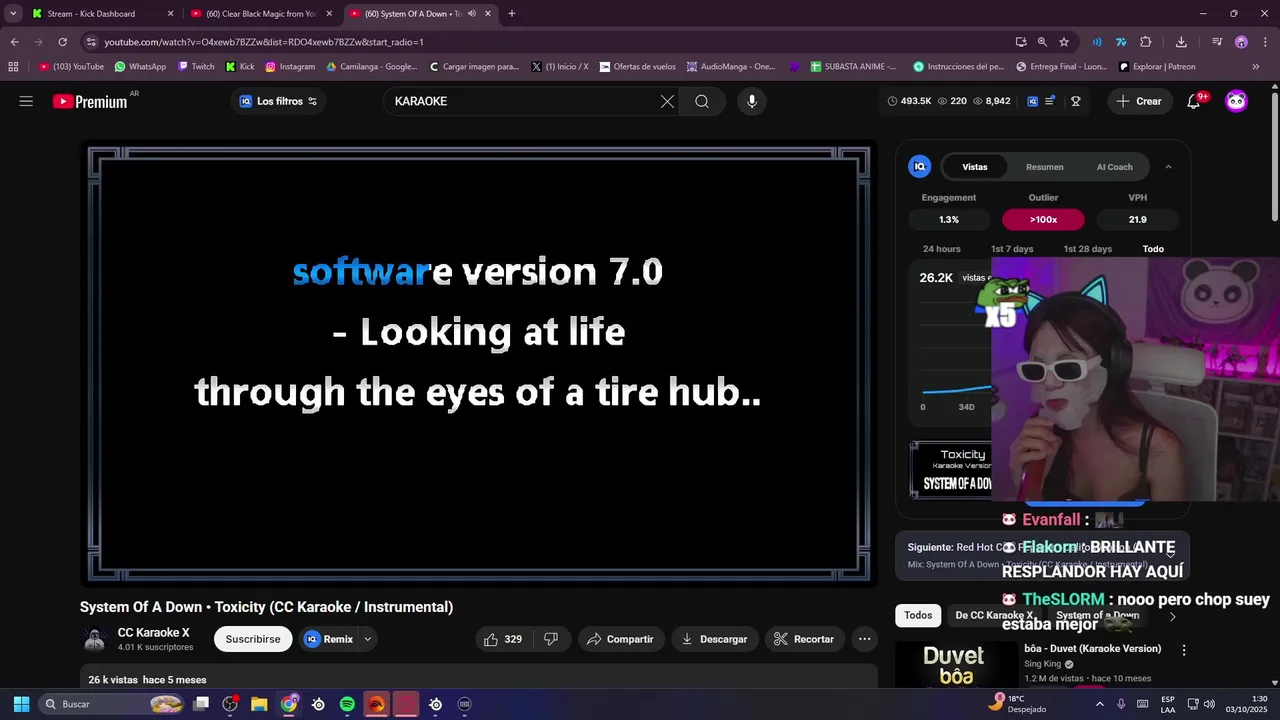Open the WhatsApp bookmark
This screenshot has width=1280, height=720.
(140, 67)
